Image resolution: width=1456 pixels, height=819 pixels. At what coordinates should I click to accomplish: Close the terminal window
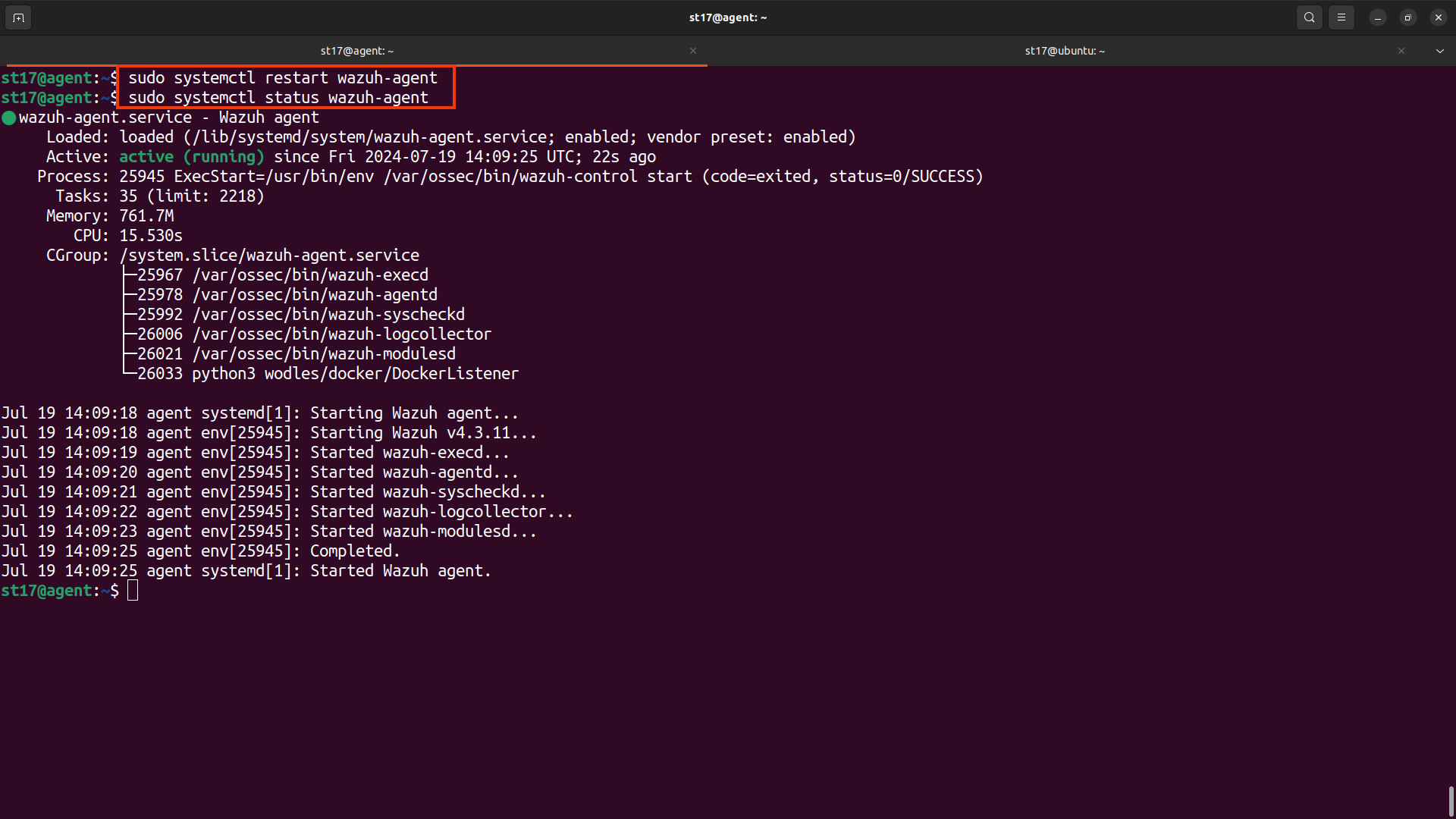point(1439,17)
